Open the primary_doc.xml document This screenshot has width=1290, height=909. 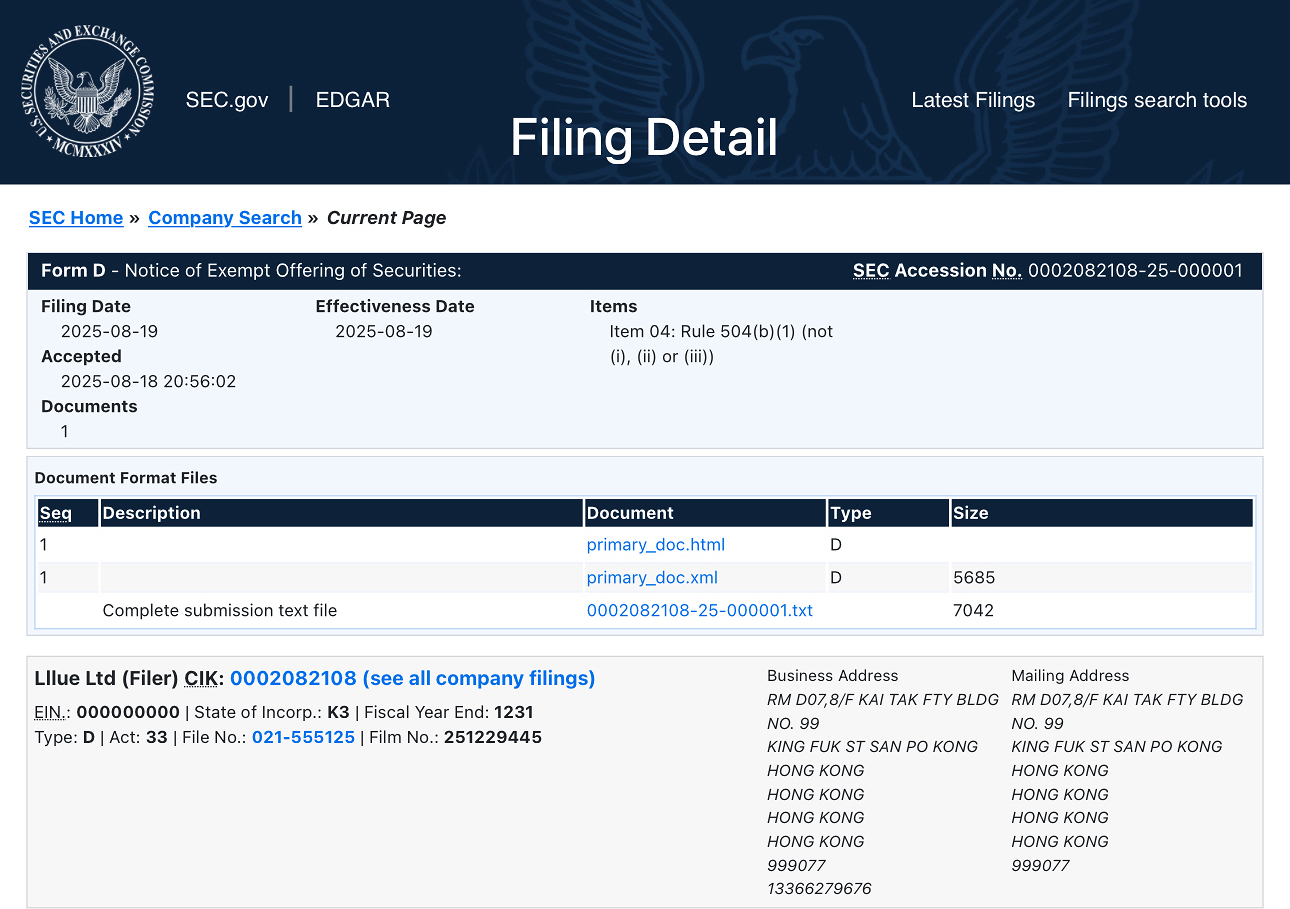point(652,578)
